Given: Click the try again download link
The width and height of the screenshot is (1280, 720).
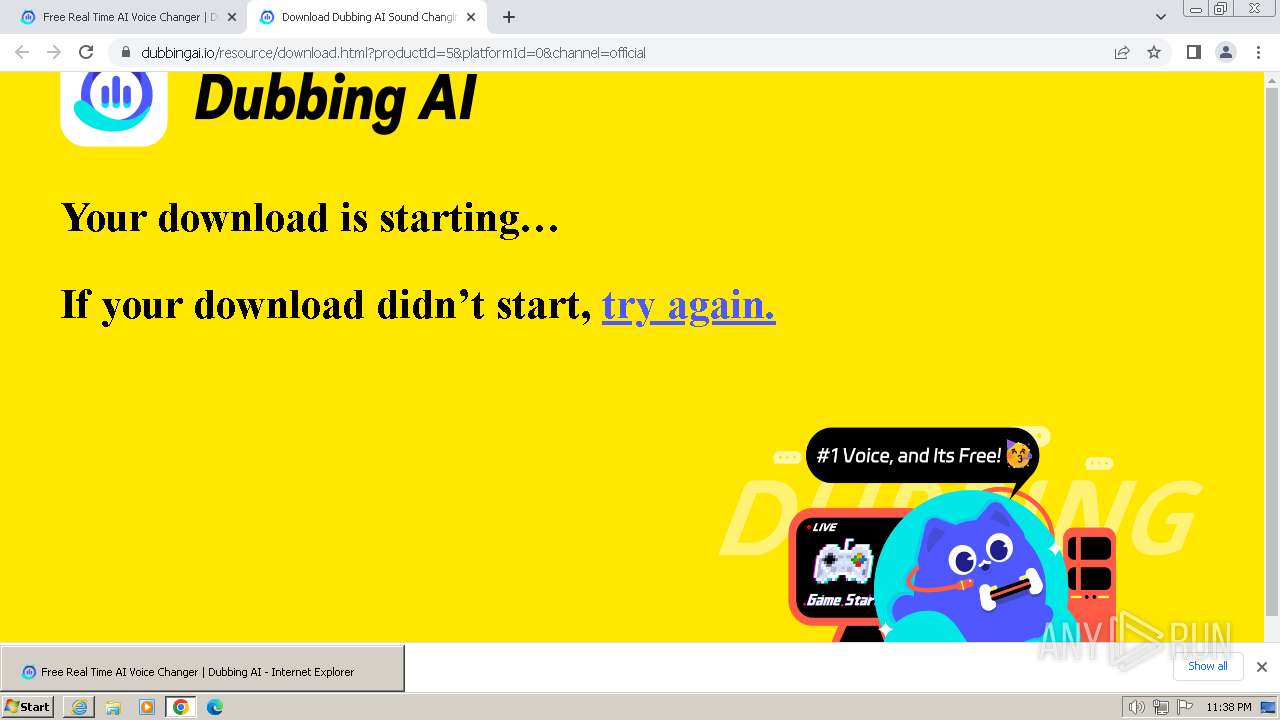Looking at the screenshot, I should click(688, 305).
